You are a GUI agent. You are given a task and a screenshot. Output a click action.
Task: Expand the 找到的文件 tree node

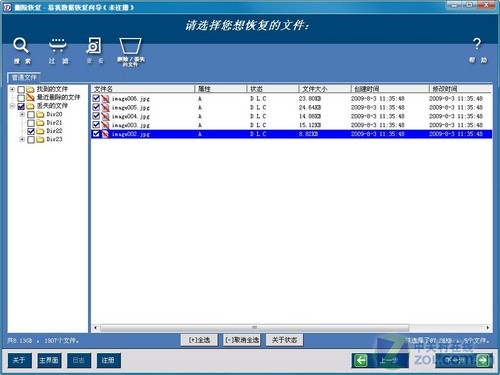coord(12,89)
